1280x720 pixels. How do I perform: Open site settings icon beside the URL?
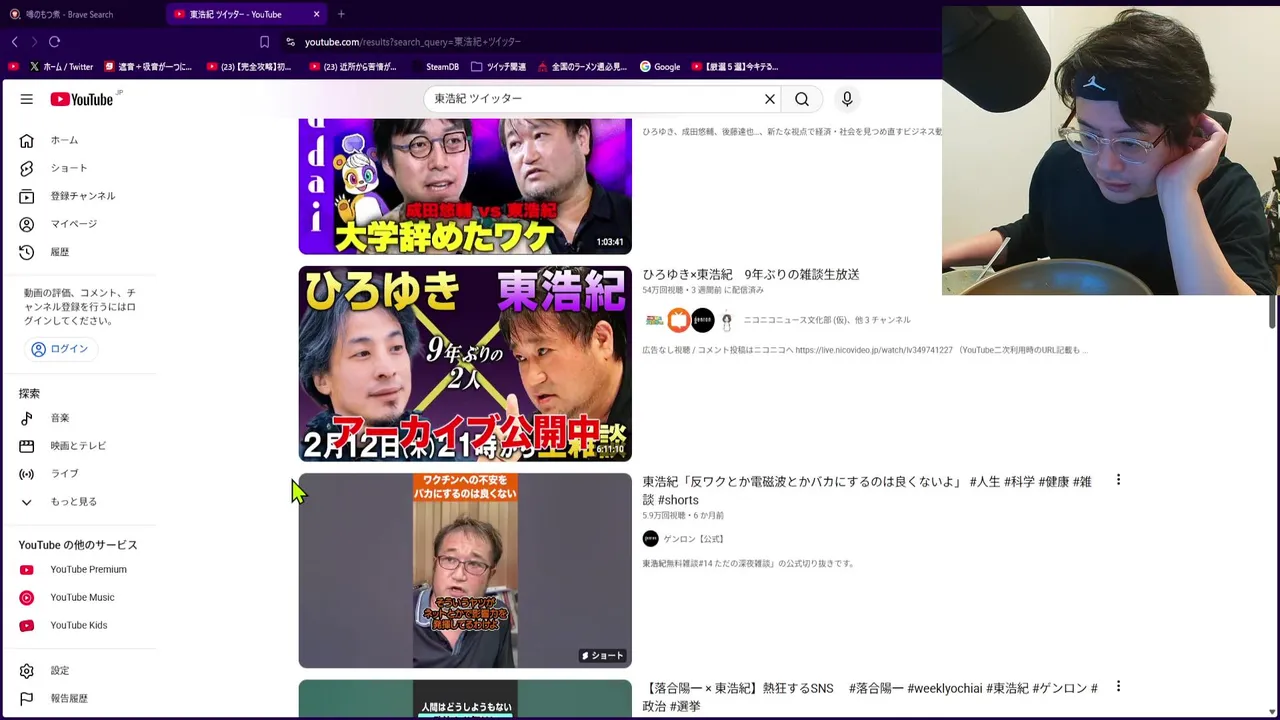pos(290,42)
